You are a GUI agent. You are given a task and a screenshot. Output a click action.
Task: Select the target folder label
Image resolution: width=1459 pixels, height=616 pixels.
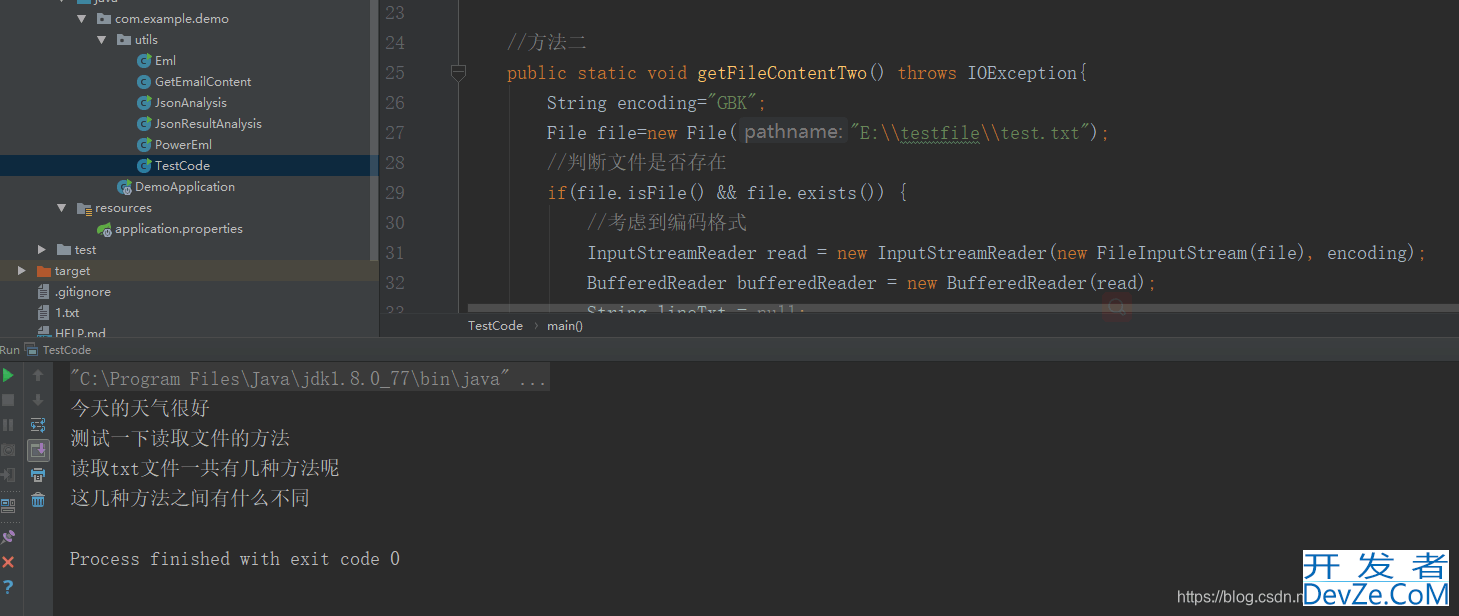(x=72, y=271)
